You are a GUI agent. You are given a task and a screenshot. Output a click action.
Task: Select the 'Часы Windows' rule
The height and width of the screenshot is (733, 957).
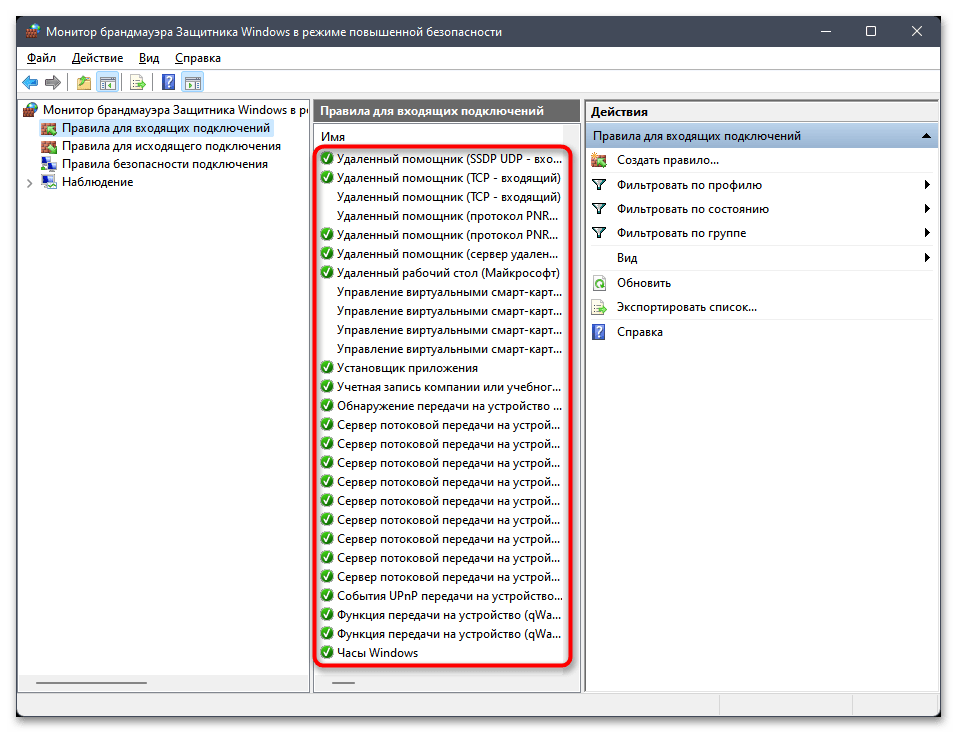(377, 653)
